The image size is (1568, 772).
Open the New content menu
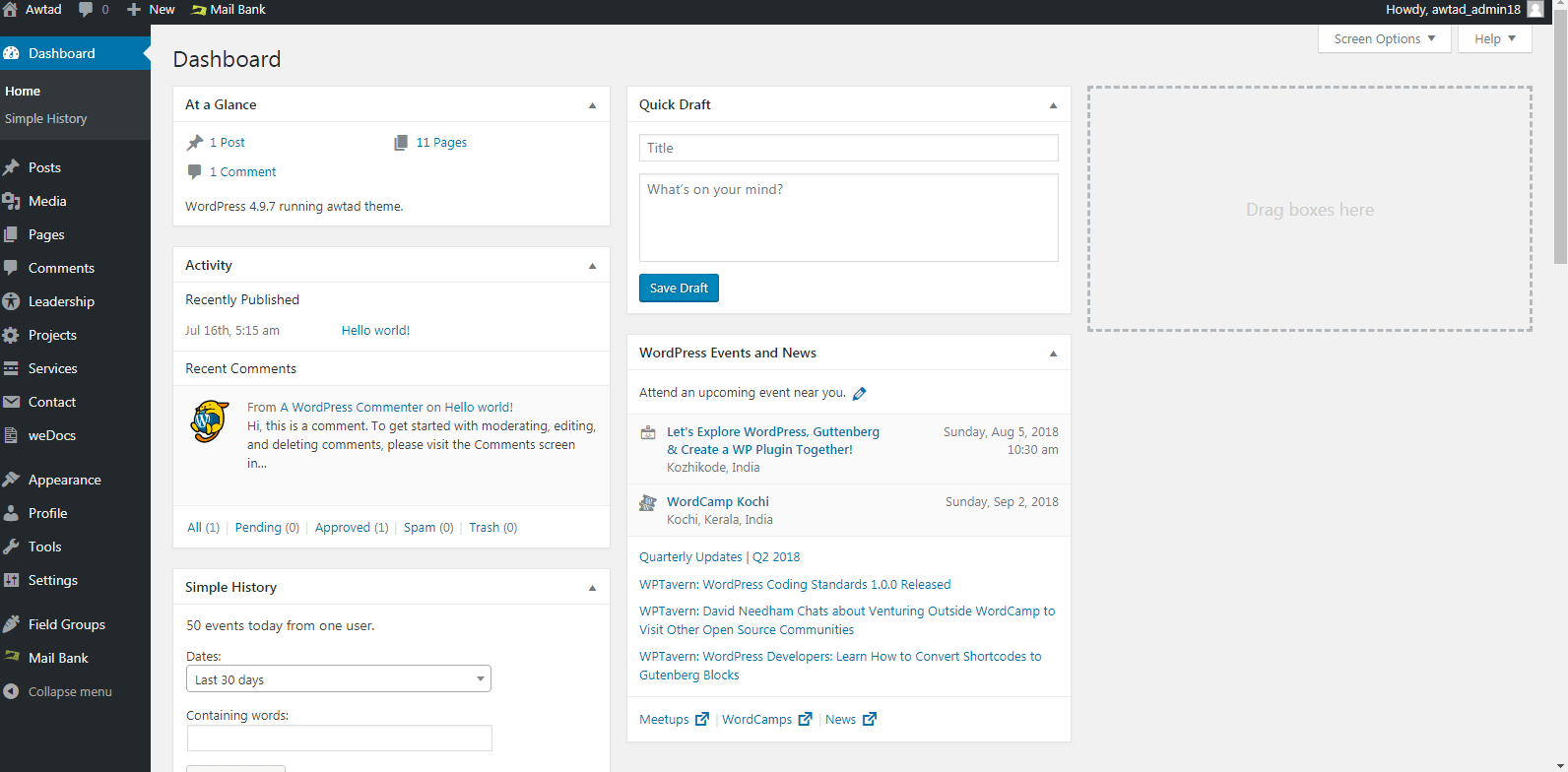click(152, 10)
